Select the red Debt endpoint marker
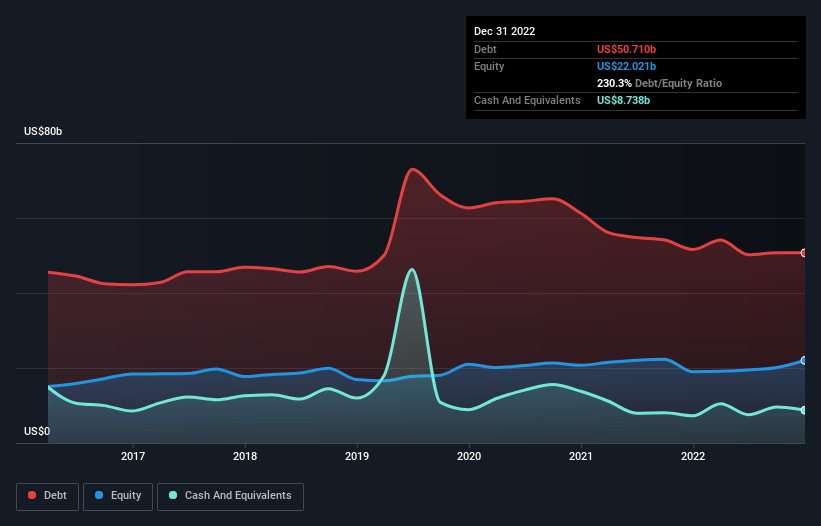Viewport: 821px width, 526px height. [x=804, y=253]
